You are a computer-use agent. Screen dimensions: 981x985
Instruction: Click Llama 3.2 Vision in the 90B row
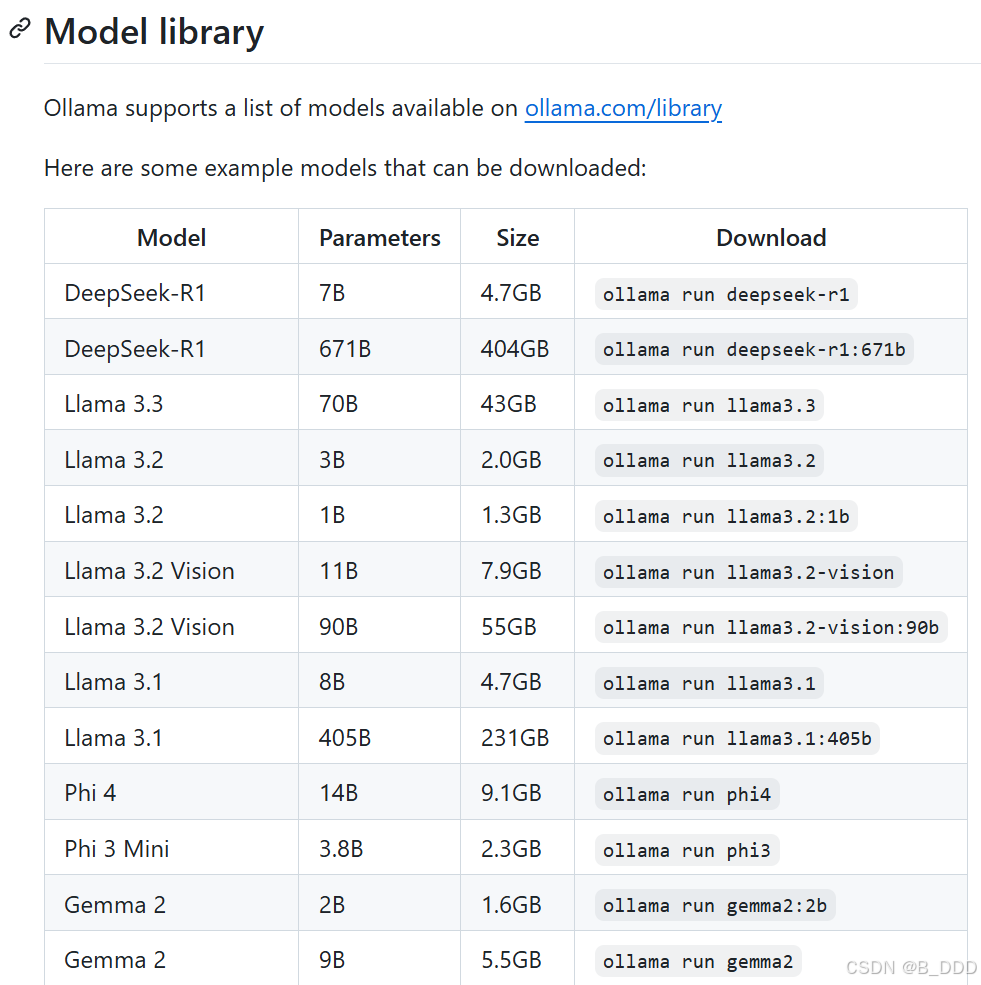click(x=149, y=627)
